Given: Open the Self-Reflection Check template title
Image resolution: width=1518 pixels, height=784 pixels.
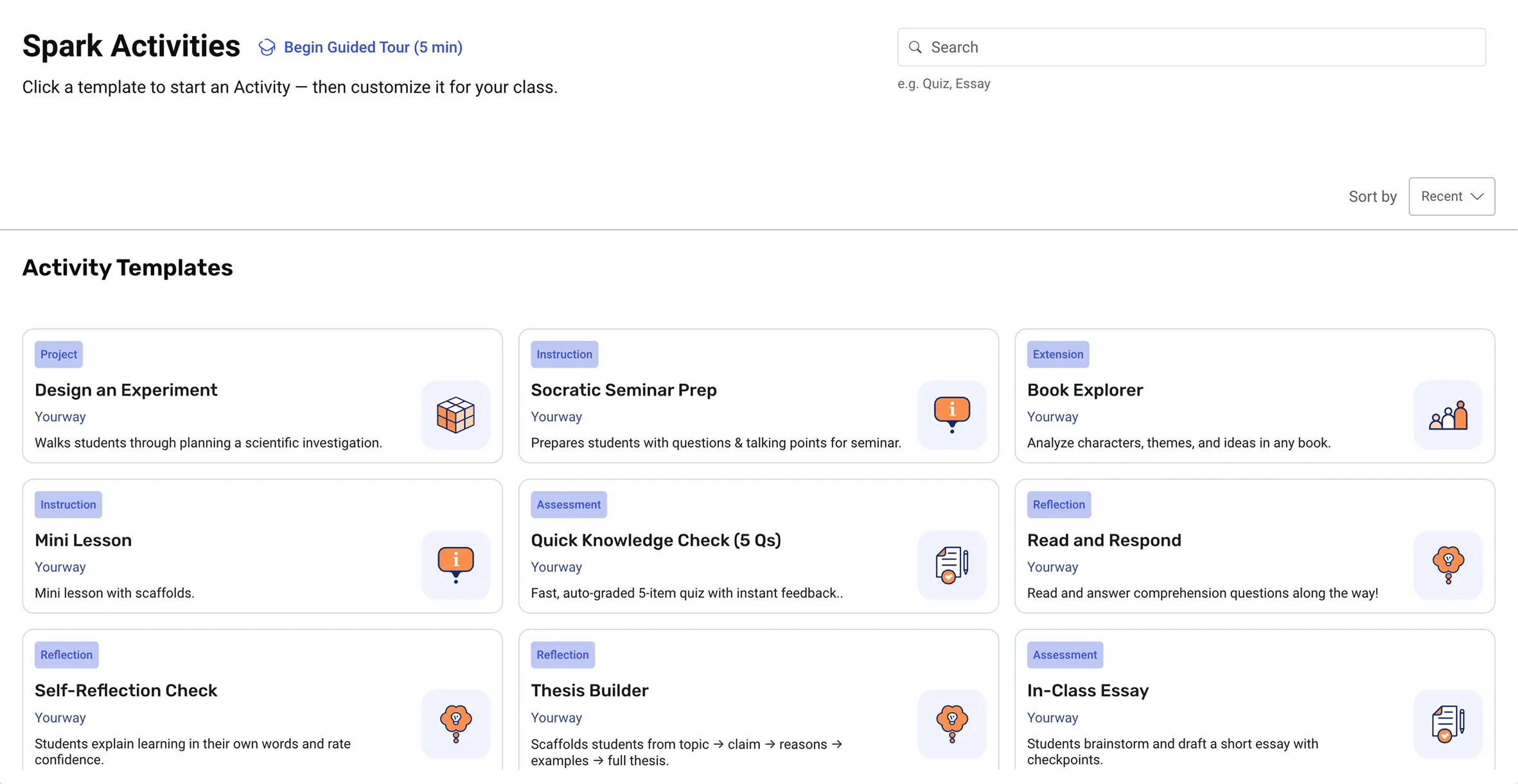Looking at the screenshot, I should click(126, 690).
